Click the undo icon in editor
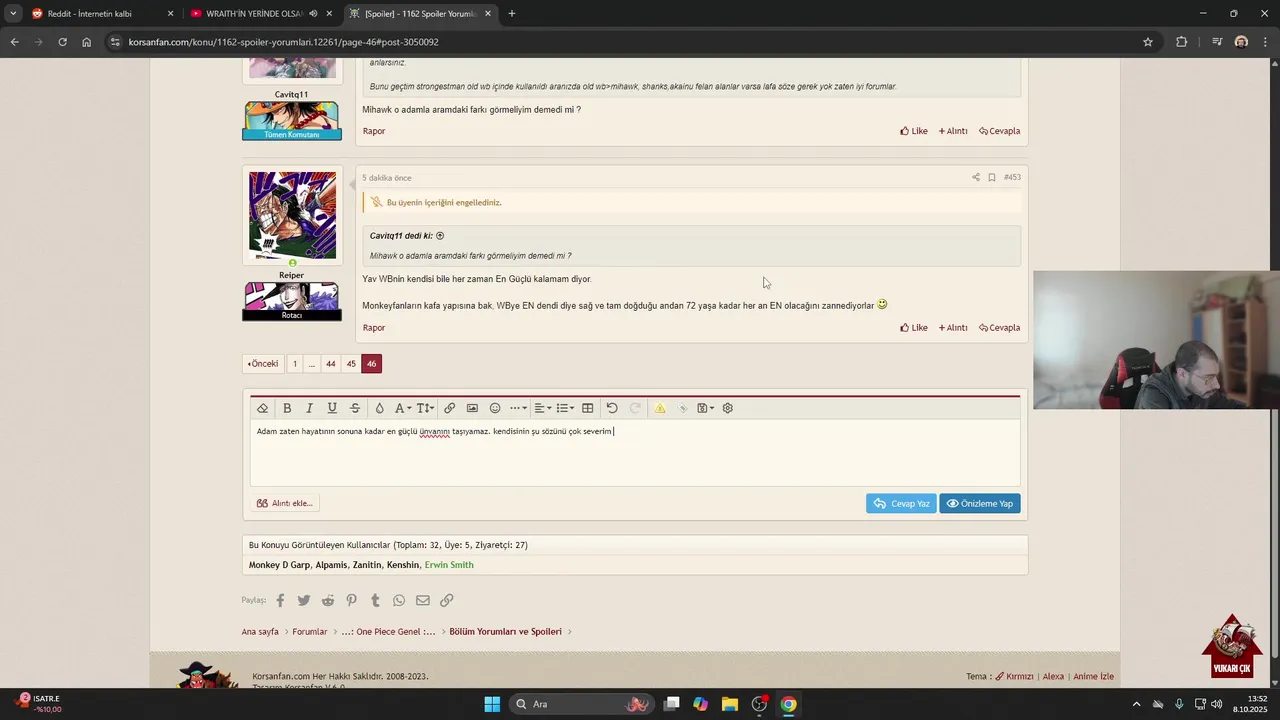This screenshot has height=720, width=1280. click(x=612, y=408)
